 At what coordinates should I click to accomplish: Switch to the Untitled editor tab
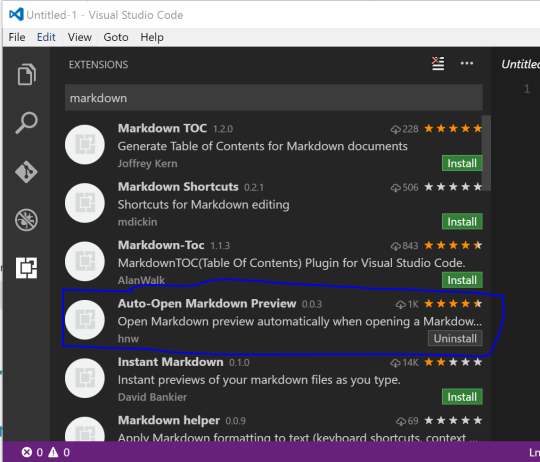[520, 64]
